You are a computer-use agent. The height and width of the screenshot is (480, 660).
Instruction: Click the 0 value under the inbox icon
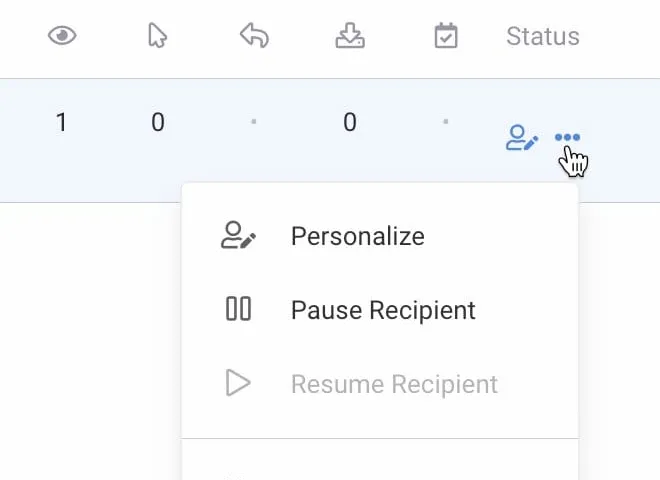[x=350, y=122]
